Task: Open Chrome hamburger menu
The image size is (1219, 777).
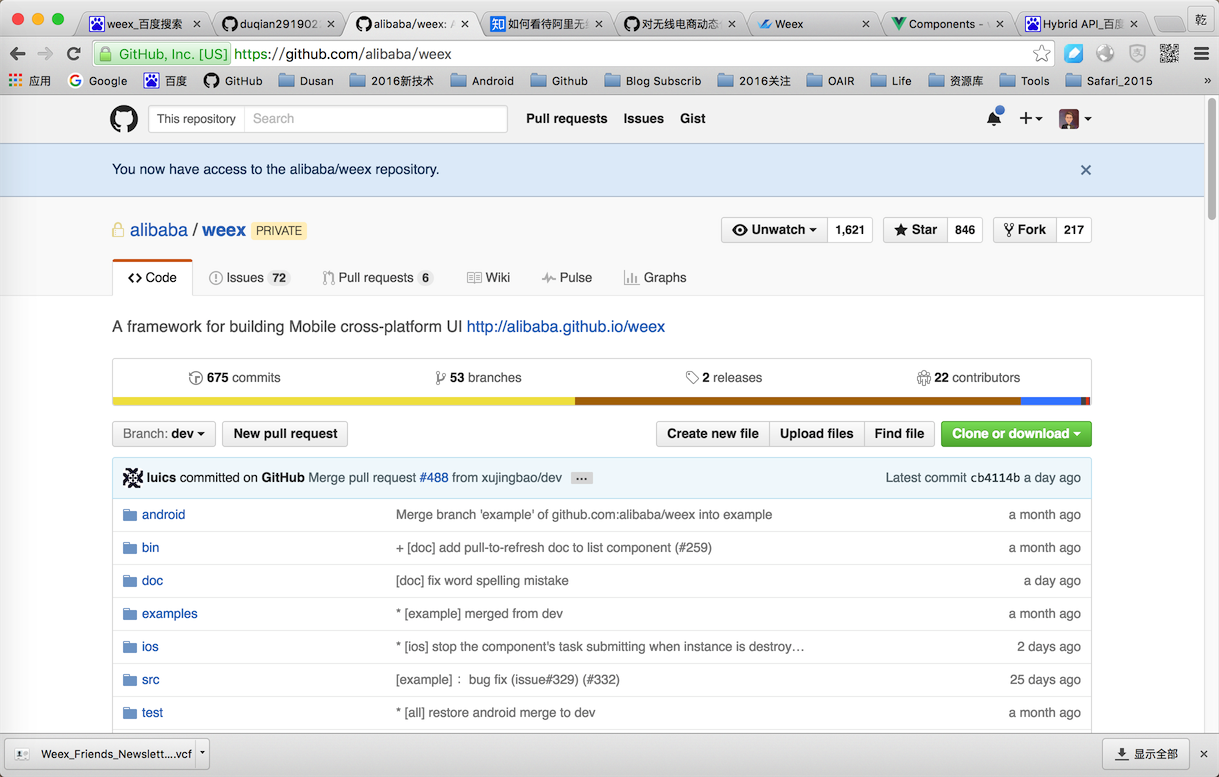Action: point(1201,54)
